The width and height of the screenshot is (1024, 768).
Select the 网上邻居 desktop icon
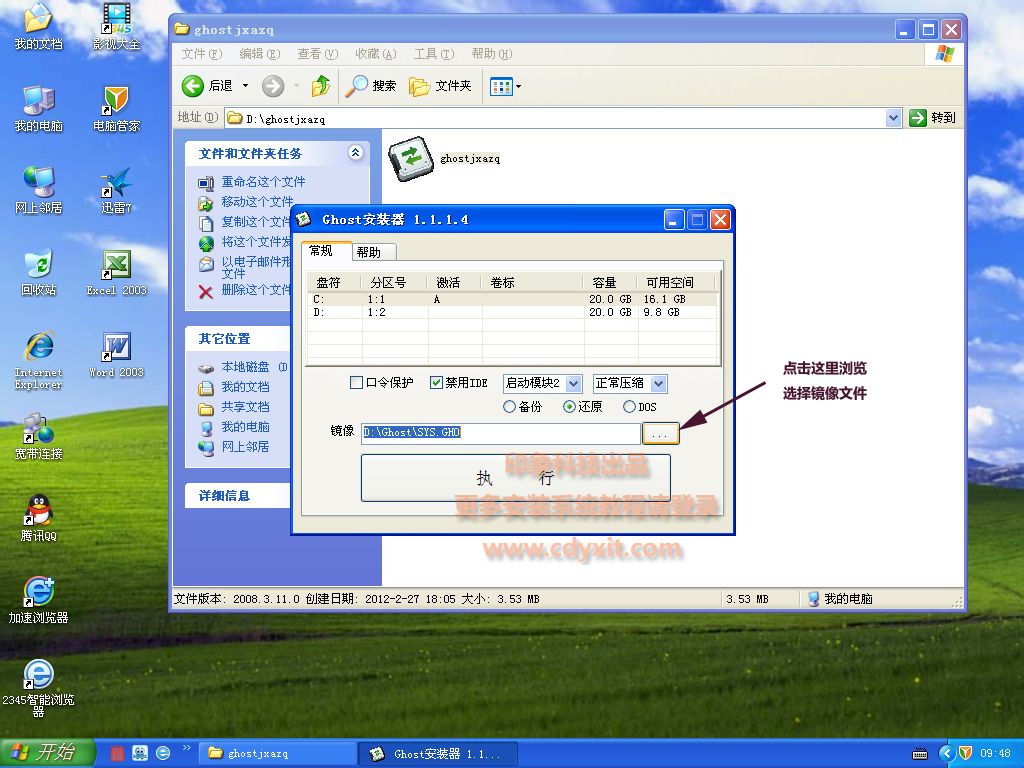pos(39,190)
